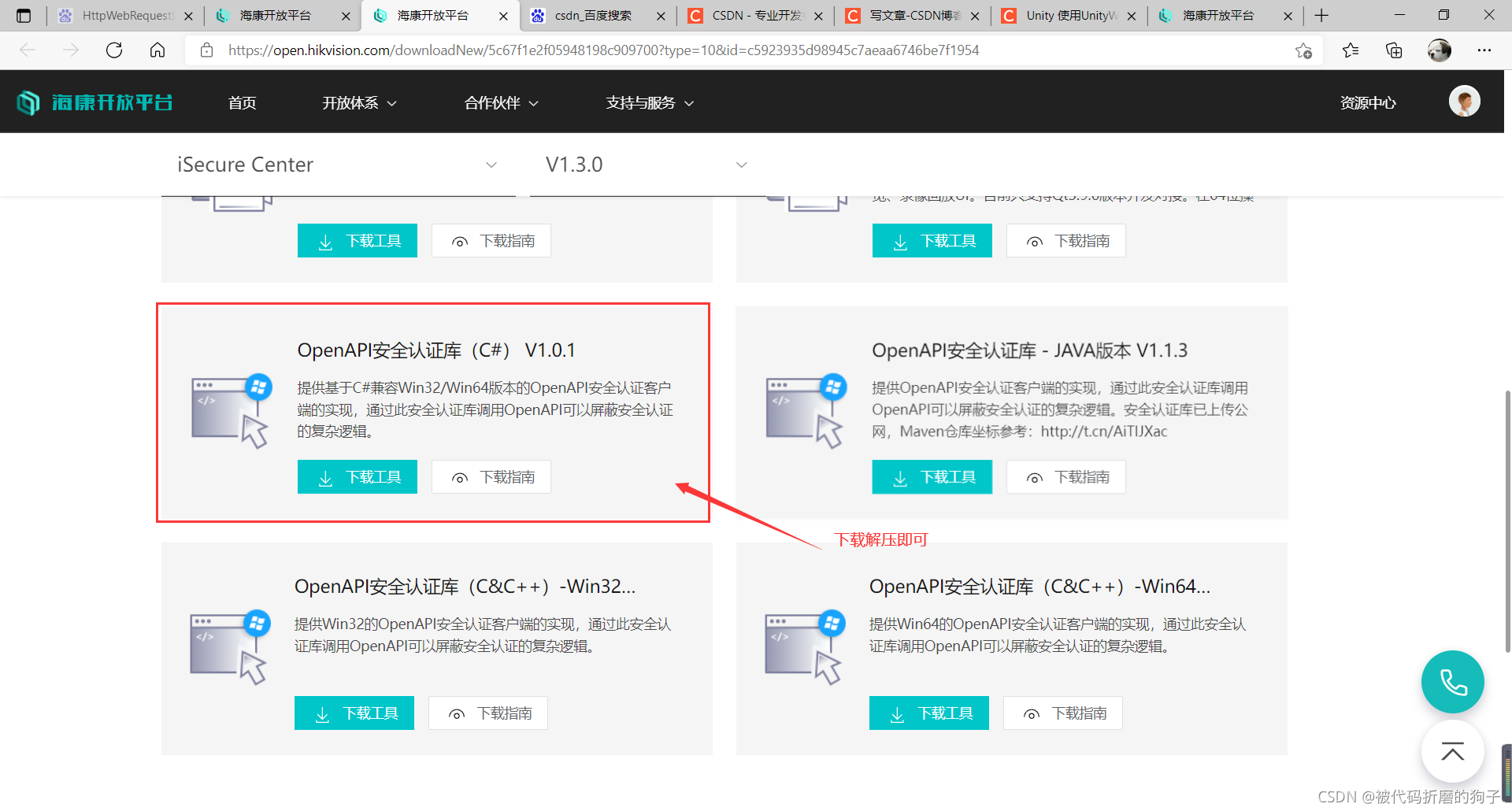Open the 资源中心 navigation item
The width and height of the screenshot is (1512, 811).
tap(1368, 103)
